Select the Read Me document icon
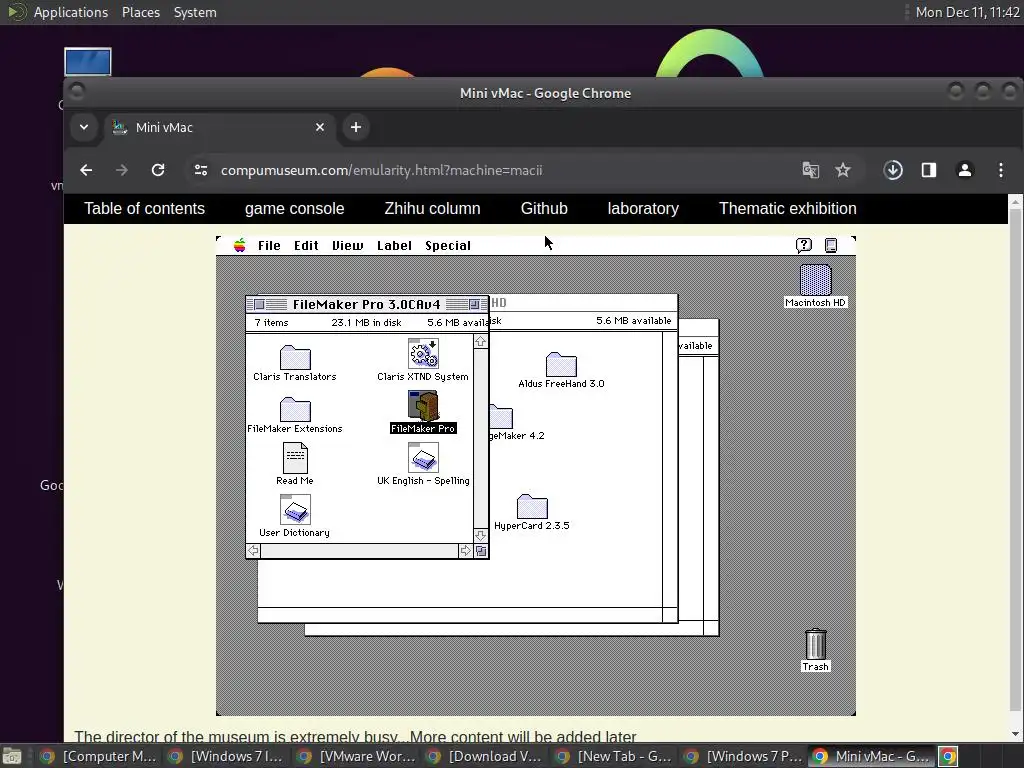 coord(295,458)
